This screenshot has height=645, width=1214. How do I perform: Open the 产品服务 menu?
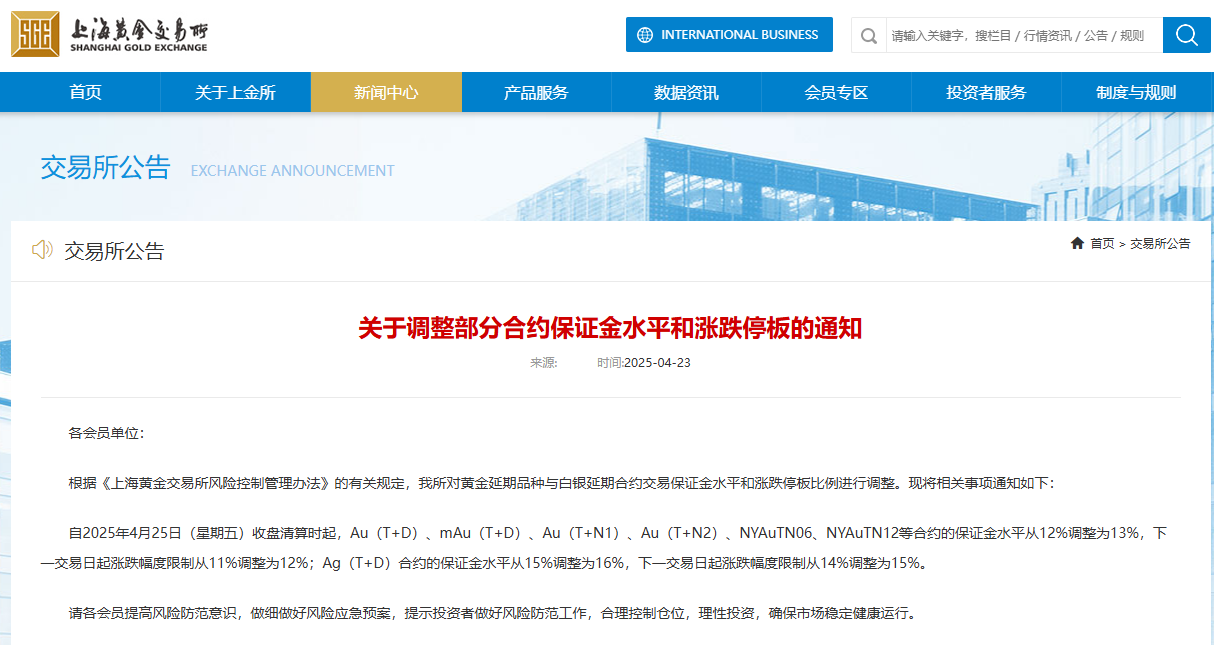[x=536, y=92]
